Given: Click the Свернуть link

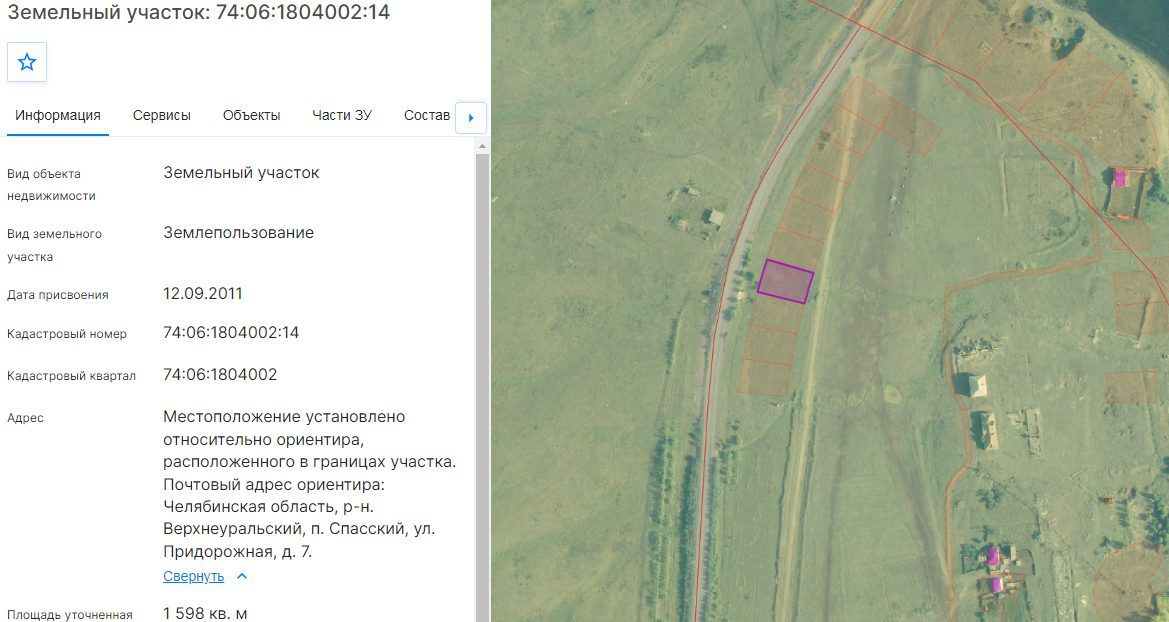Looking at the screenshot, I should [193, 576].
